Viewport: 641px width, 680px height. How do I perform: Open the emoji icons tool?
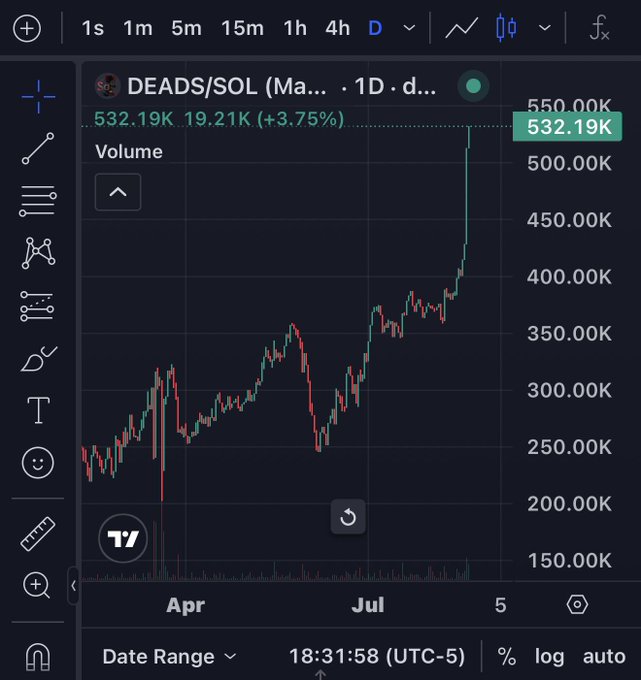[x=38, y=463]
